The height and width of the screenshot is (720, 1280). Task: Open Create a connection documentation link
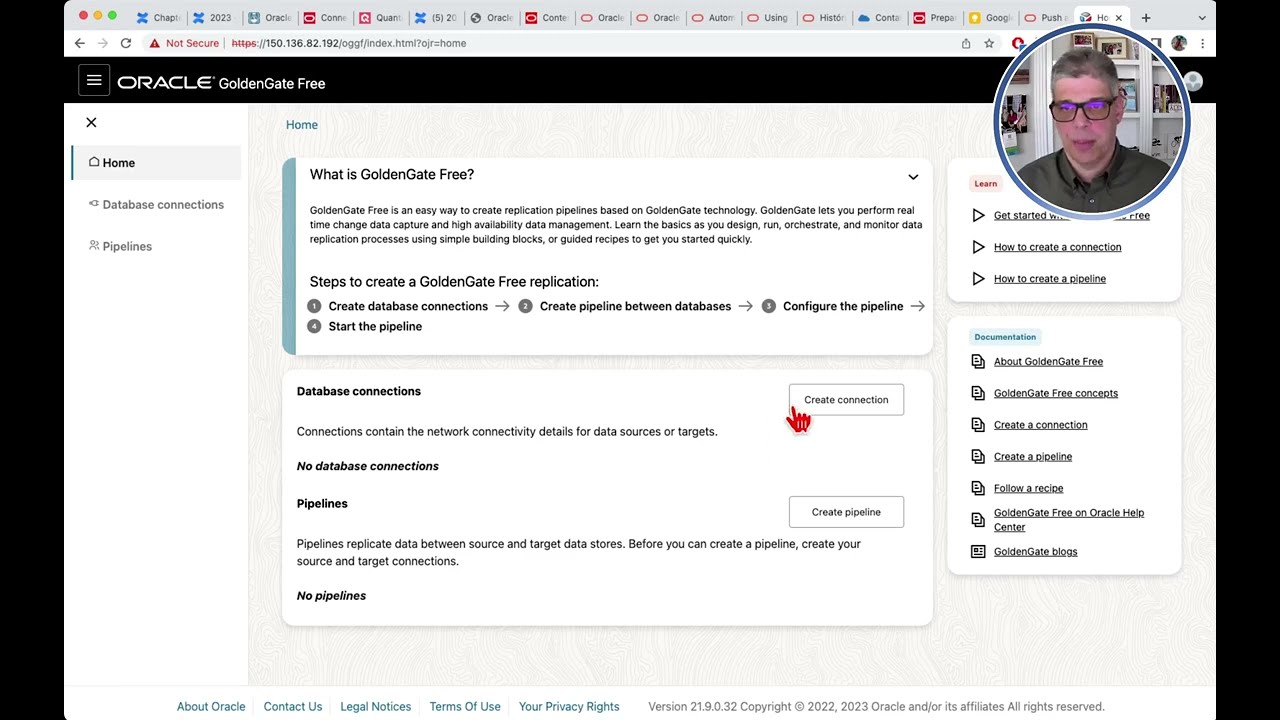click(1040, 425)
